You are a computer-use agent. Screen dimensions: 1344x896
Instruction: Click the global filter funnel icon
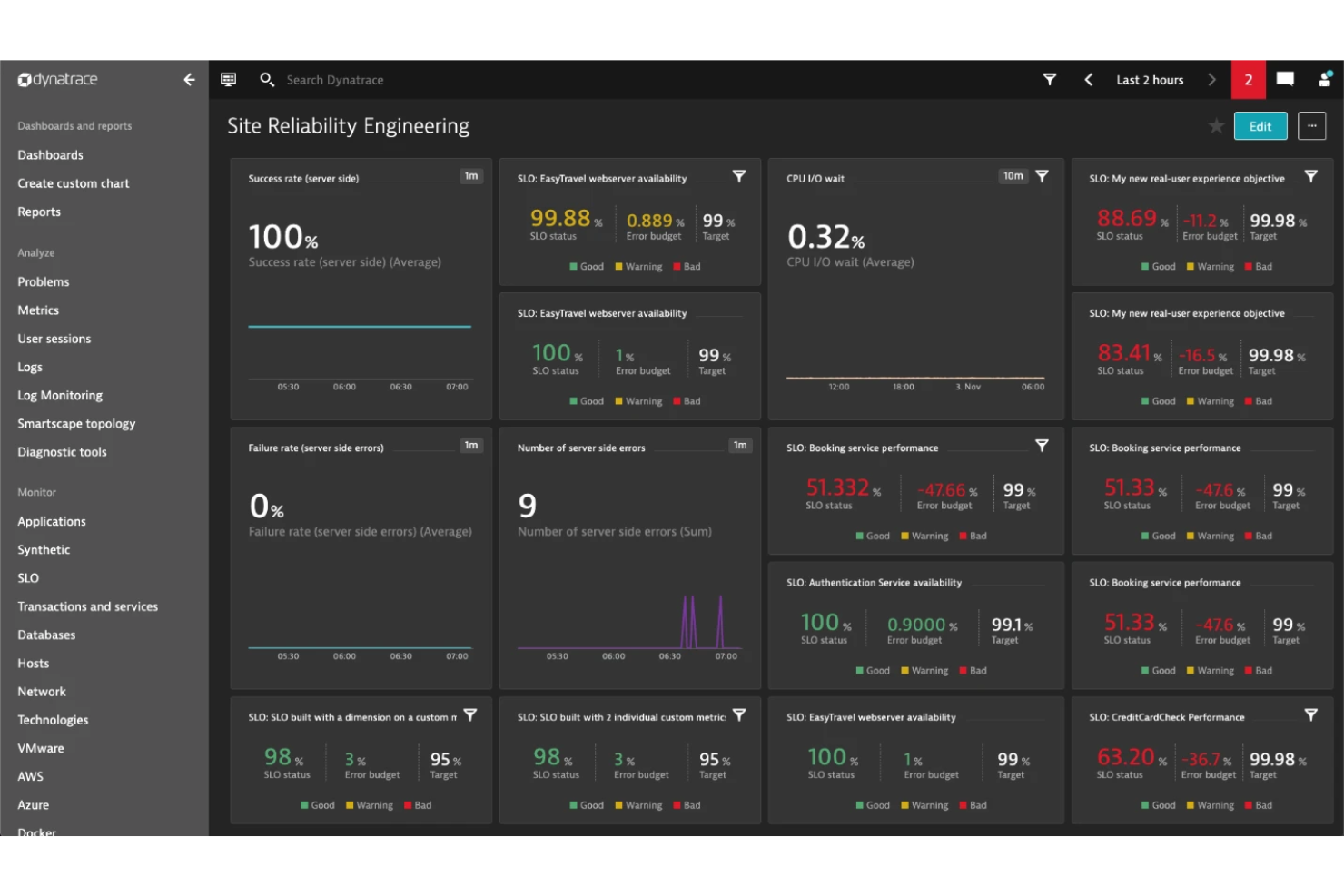[x=1049, y=79]
